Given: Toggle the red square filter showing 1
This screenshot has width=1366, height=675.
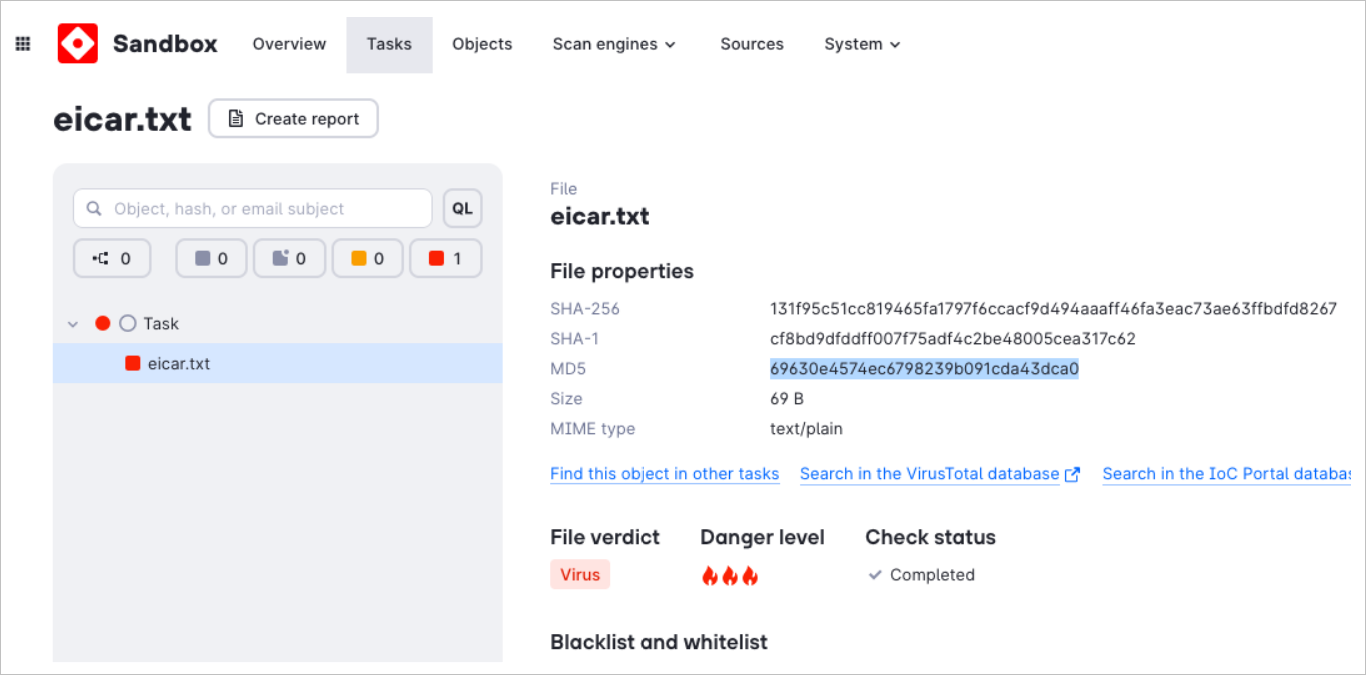Looking at the screenshot, I should pyautogui.click(x=445, y=258).
